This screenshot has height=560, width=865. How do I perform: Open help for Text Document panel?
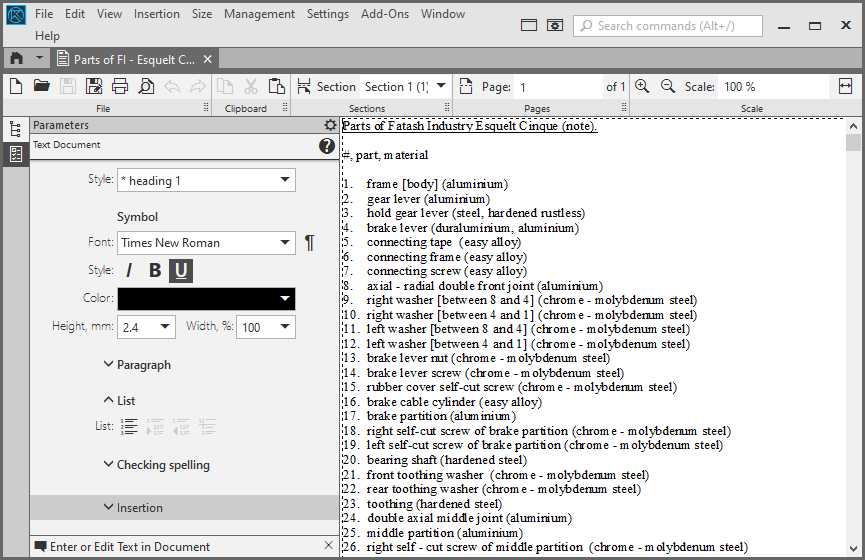pos(326,146)
